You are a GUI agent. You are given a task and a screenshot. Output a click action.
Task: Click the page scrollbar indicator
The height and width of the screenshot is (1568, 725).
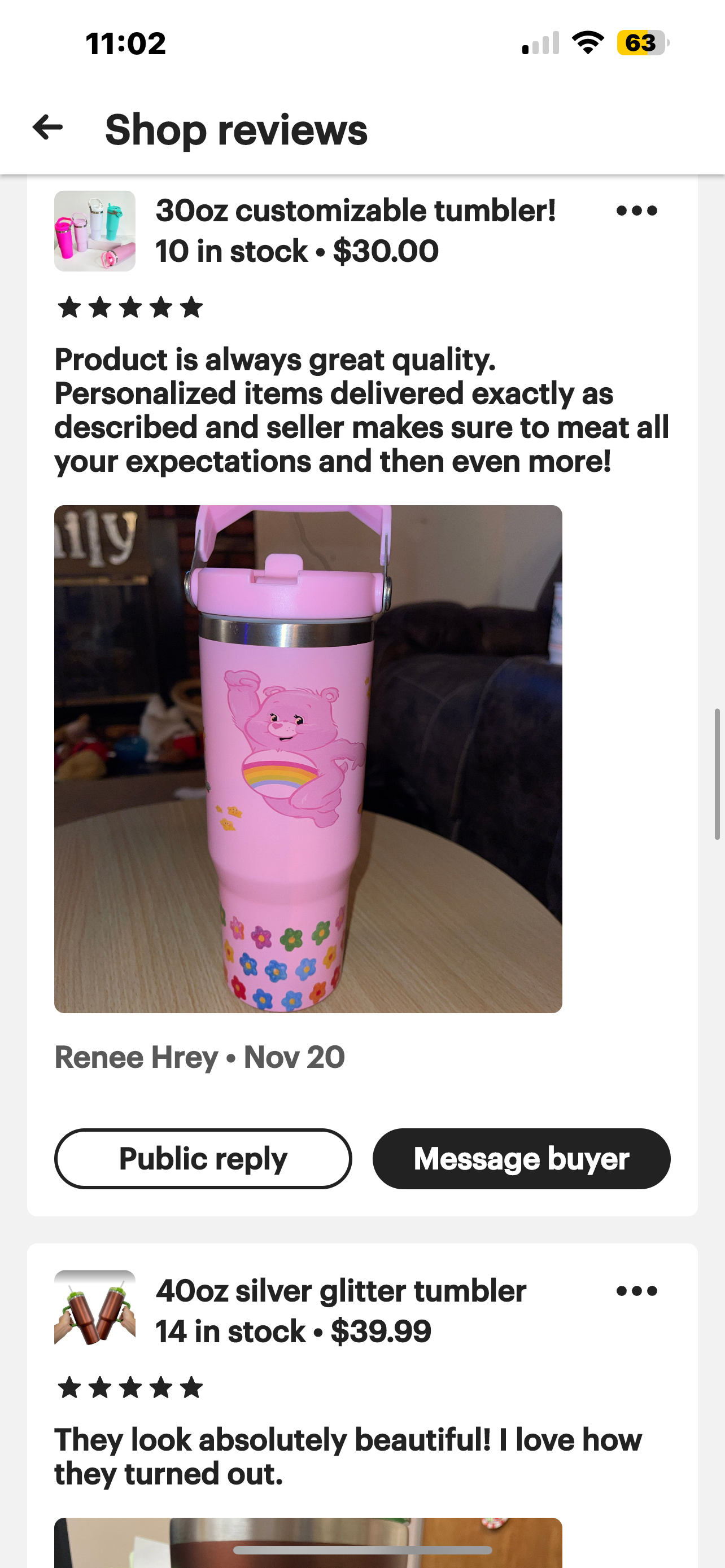pos(718,774)
